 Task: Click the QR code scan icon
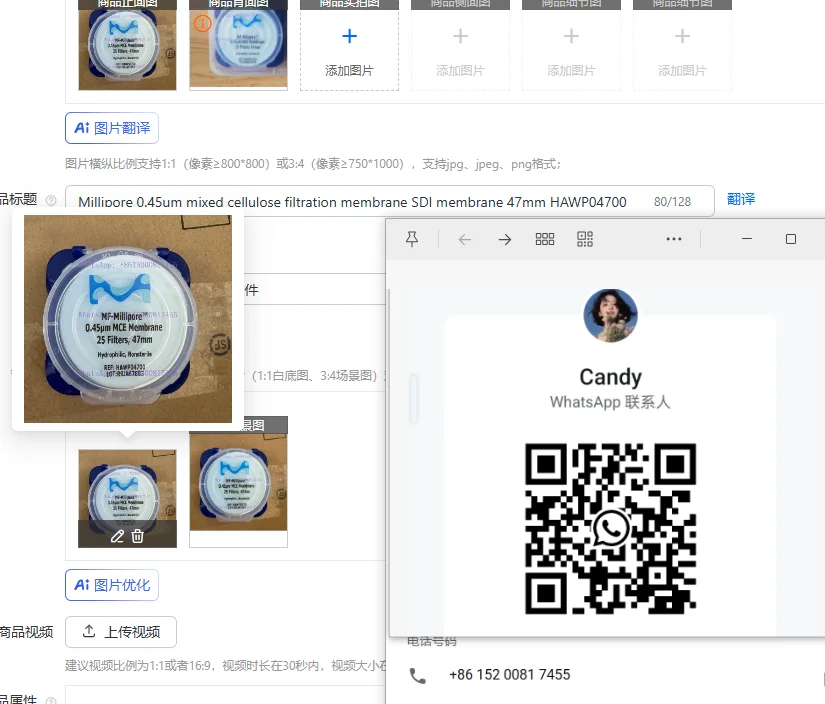[585, 239]
